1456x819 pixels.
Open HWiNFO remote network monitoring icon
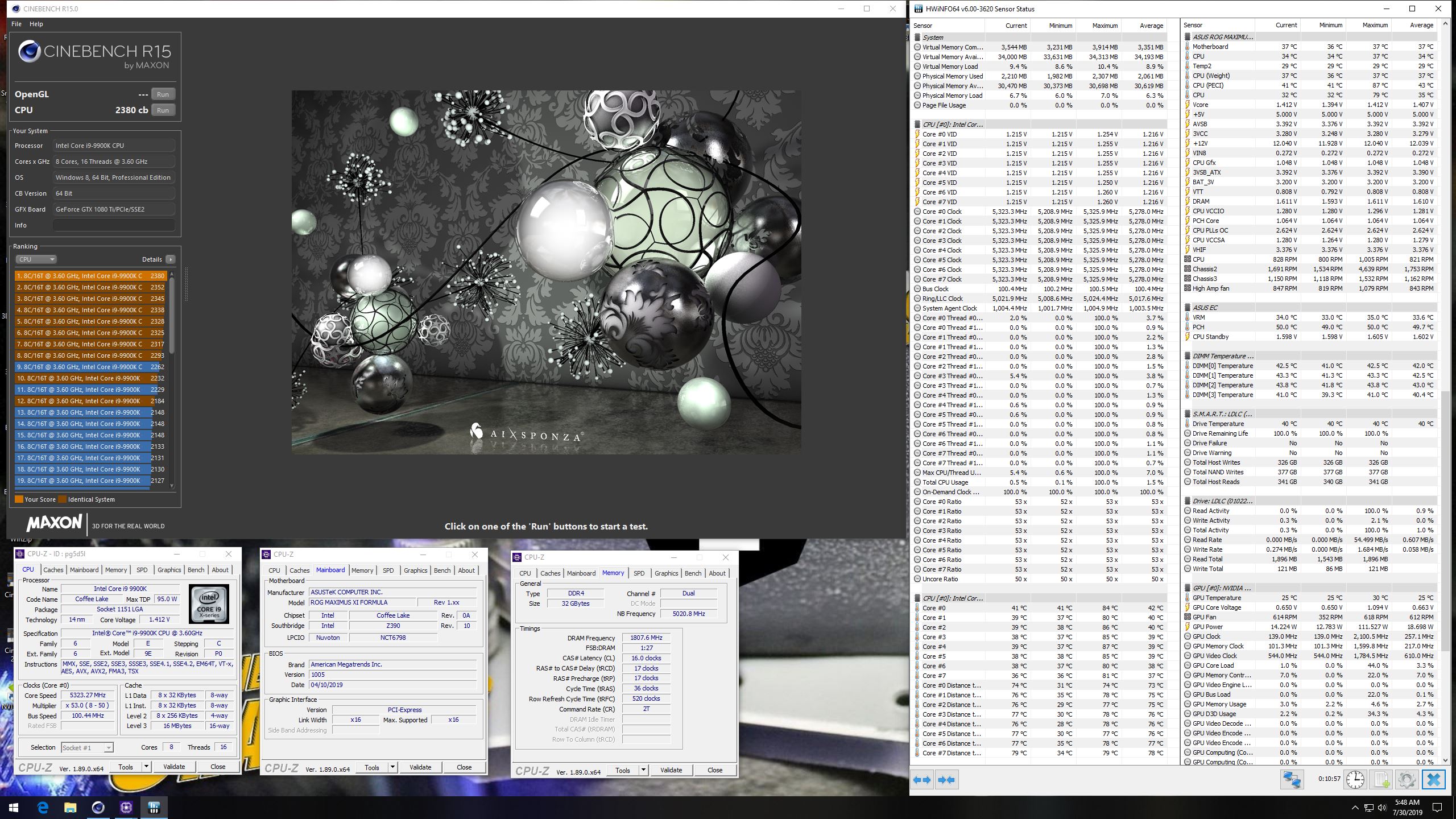[1292, 779]
